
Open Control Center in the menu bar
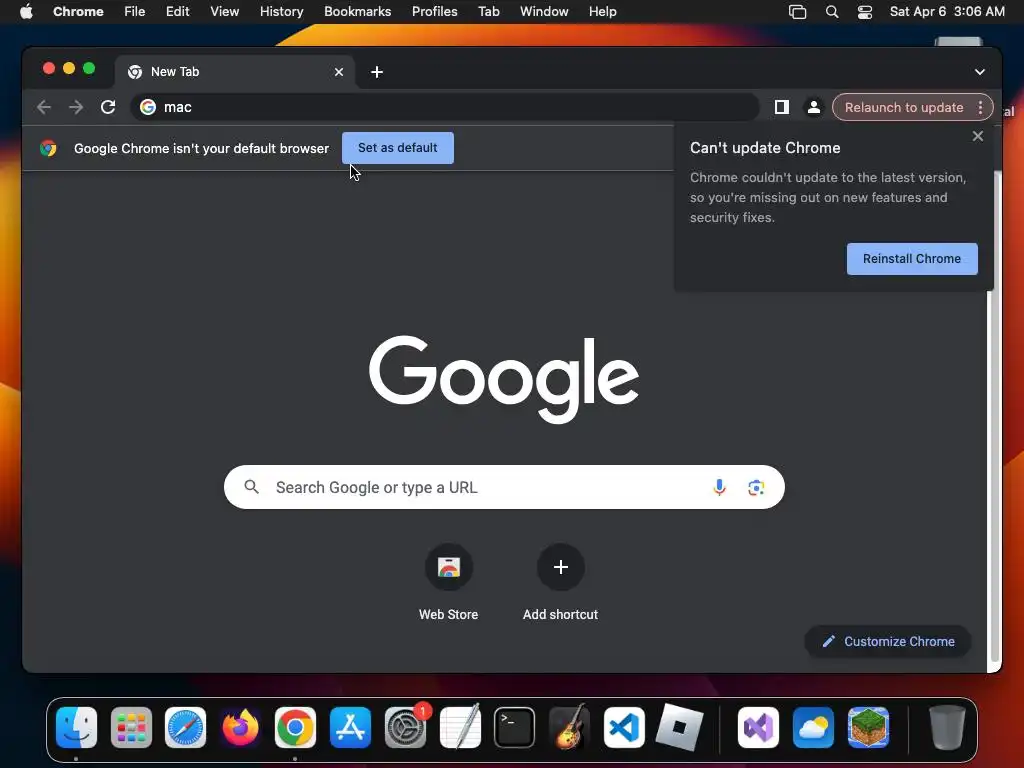[865, 12]
